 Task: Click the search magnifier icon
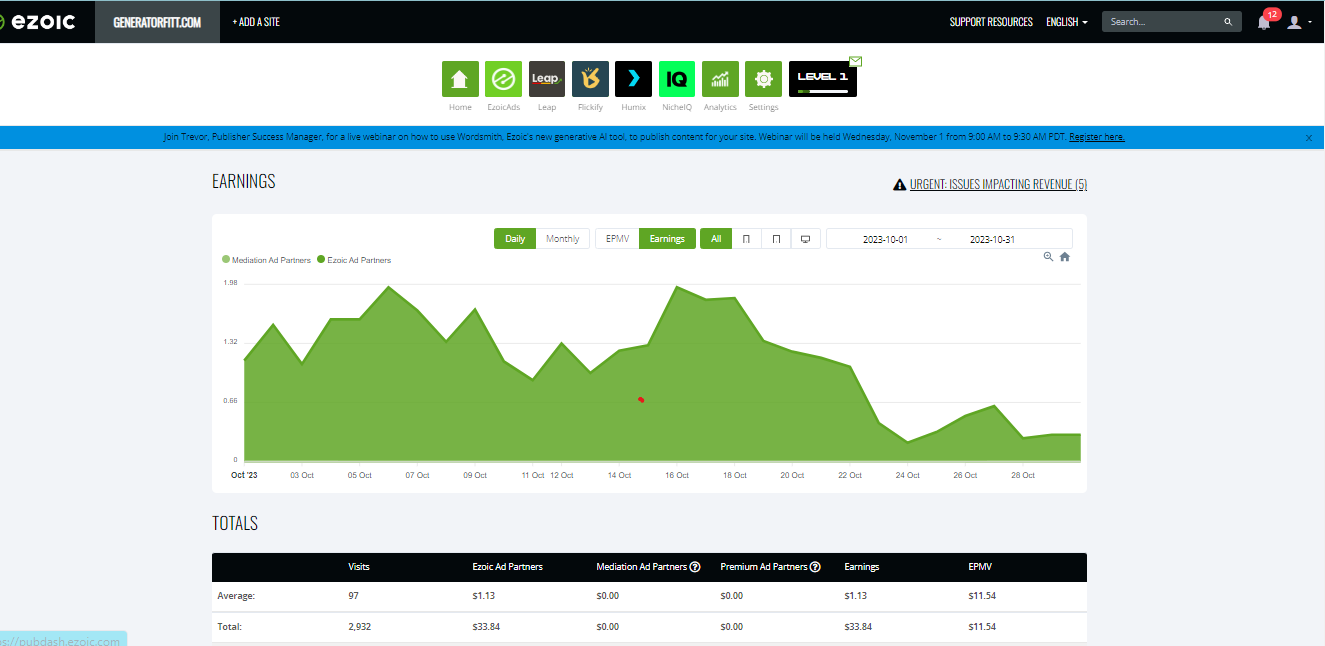(x=1228, y=21)
